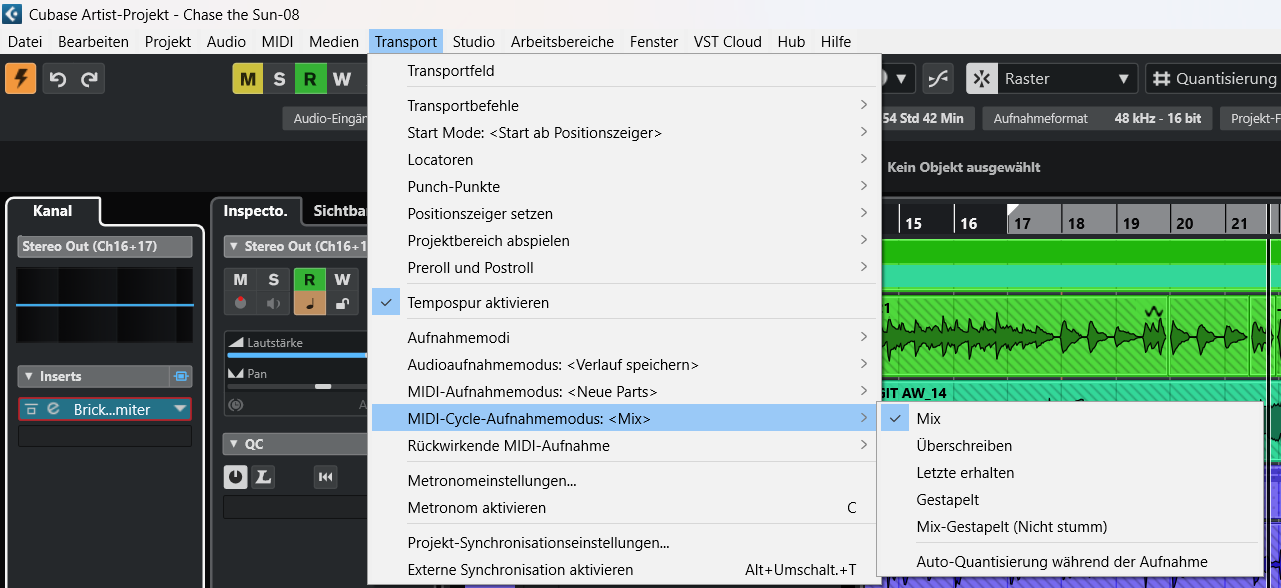Image resolution: width=1281 pixels, height=588 pixels.
Task: Click the circular icon below Pan slider
Action: (236, 404)
